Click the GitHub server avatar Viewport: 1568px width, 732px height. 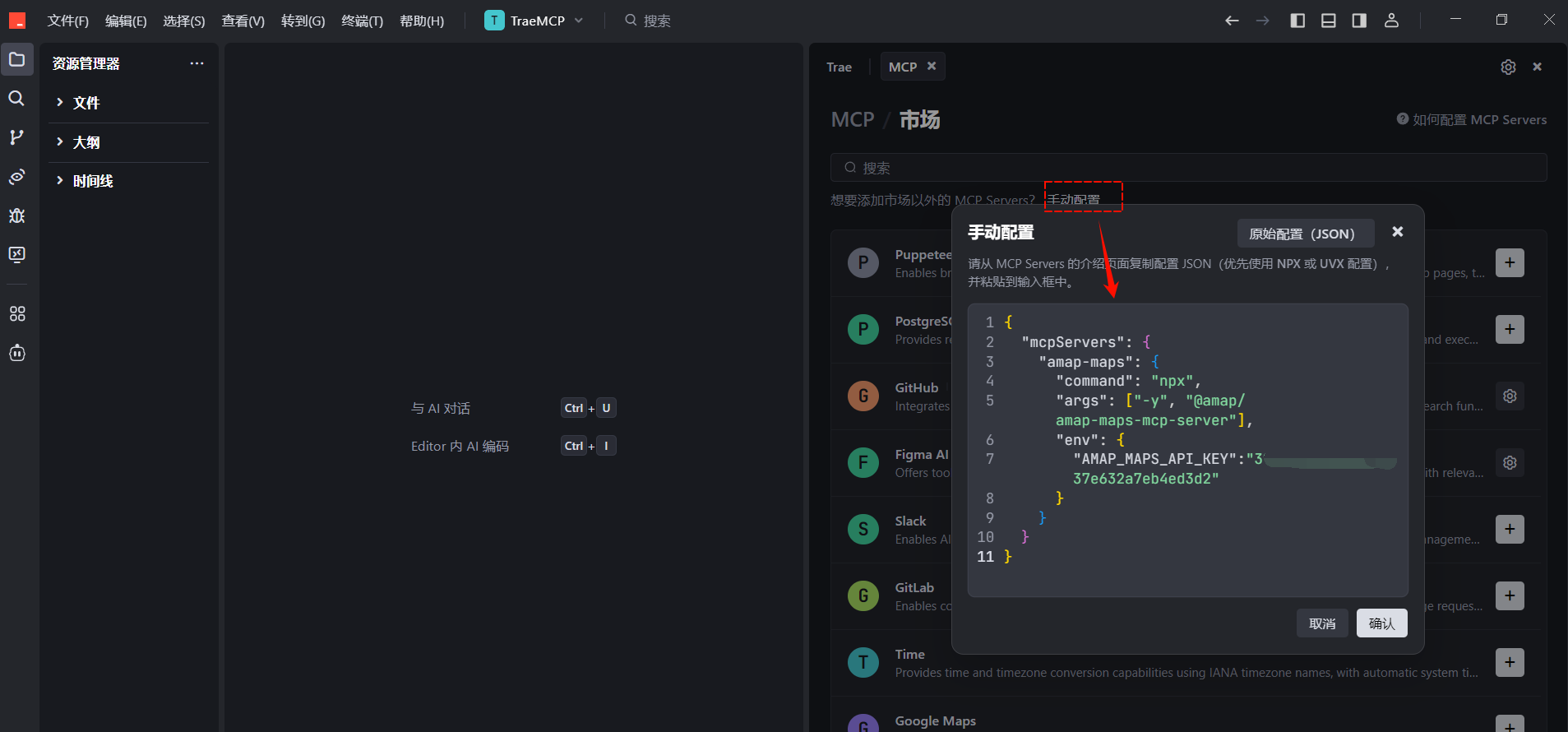(x=863, y=396)
